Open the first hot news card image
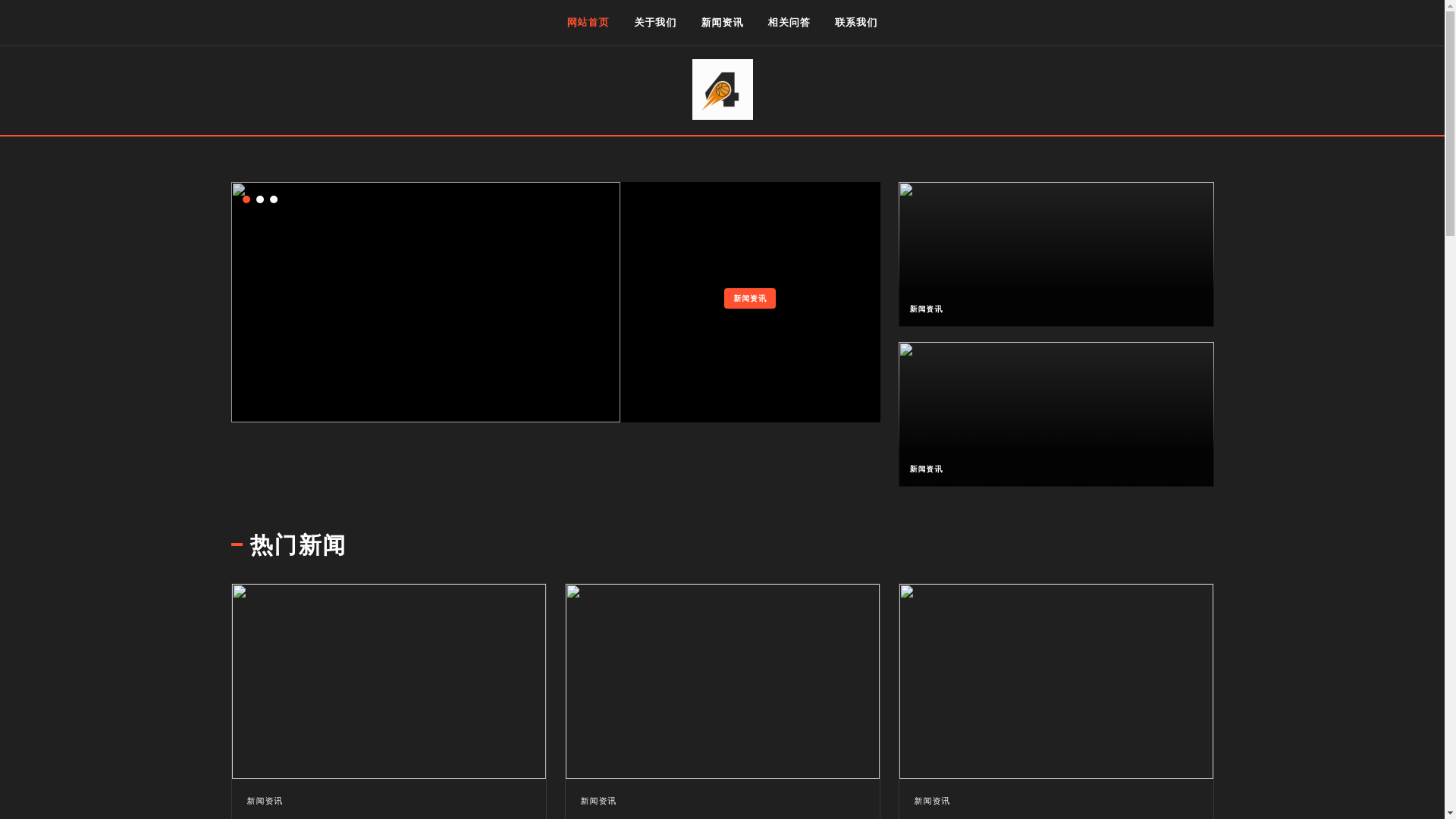1456x819 pixels. click(388, 681)
